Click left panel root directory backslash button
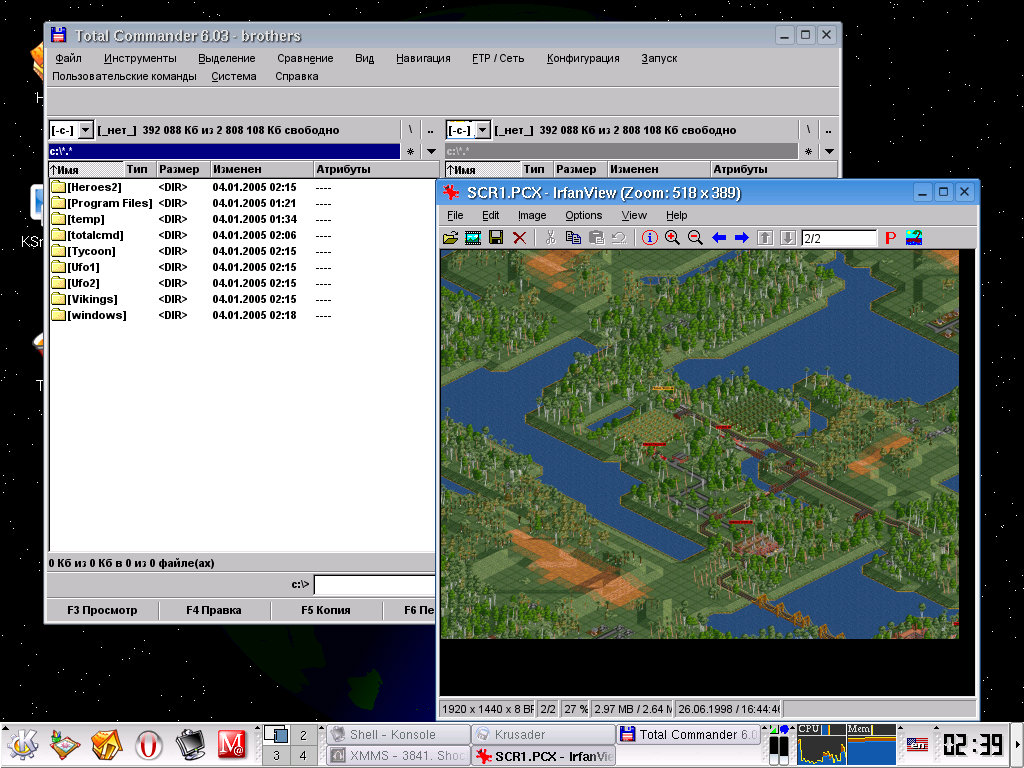 (410, 129)
